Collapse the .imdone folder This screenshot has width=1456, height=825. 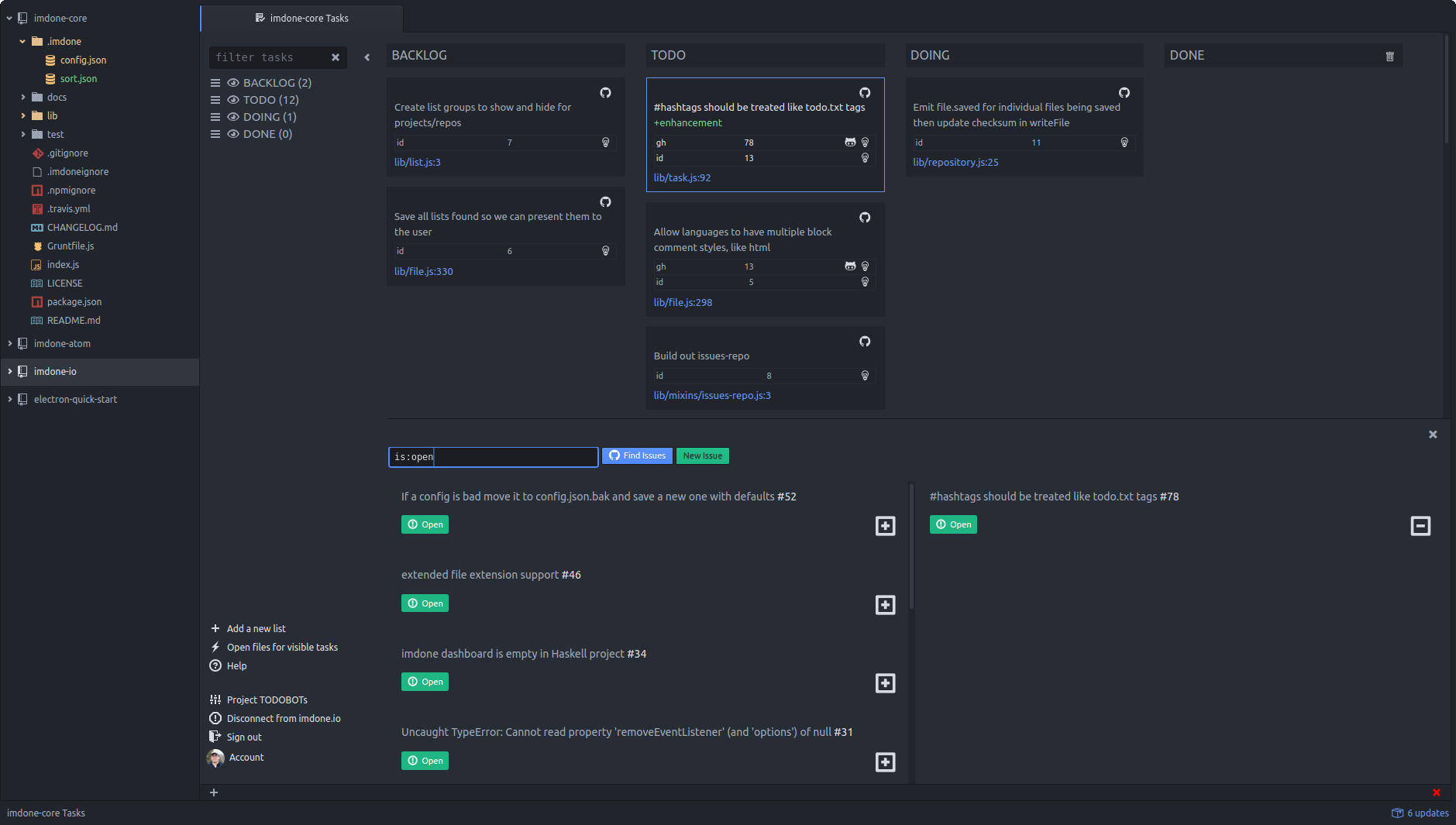pos(22,41)
